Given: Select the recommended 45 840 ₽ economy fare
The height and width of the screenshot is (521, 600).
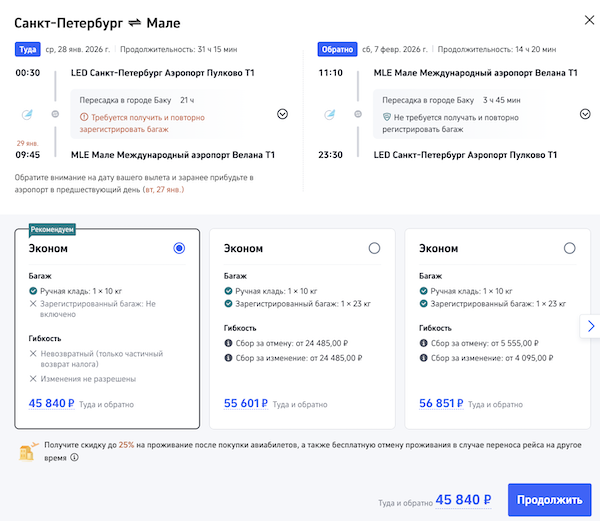Looking at the screenshot, I should click(x=179, y=248).
